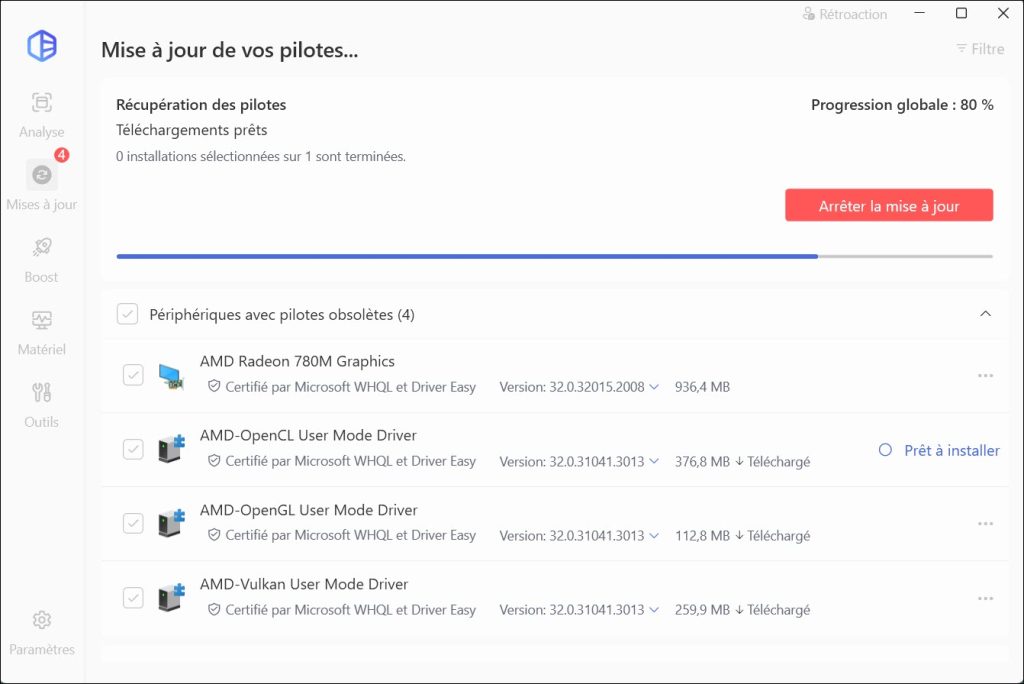Click the global update progress bar
This screenshot has height=684, width=1024.
[x=554, y=257]
